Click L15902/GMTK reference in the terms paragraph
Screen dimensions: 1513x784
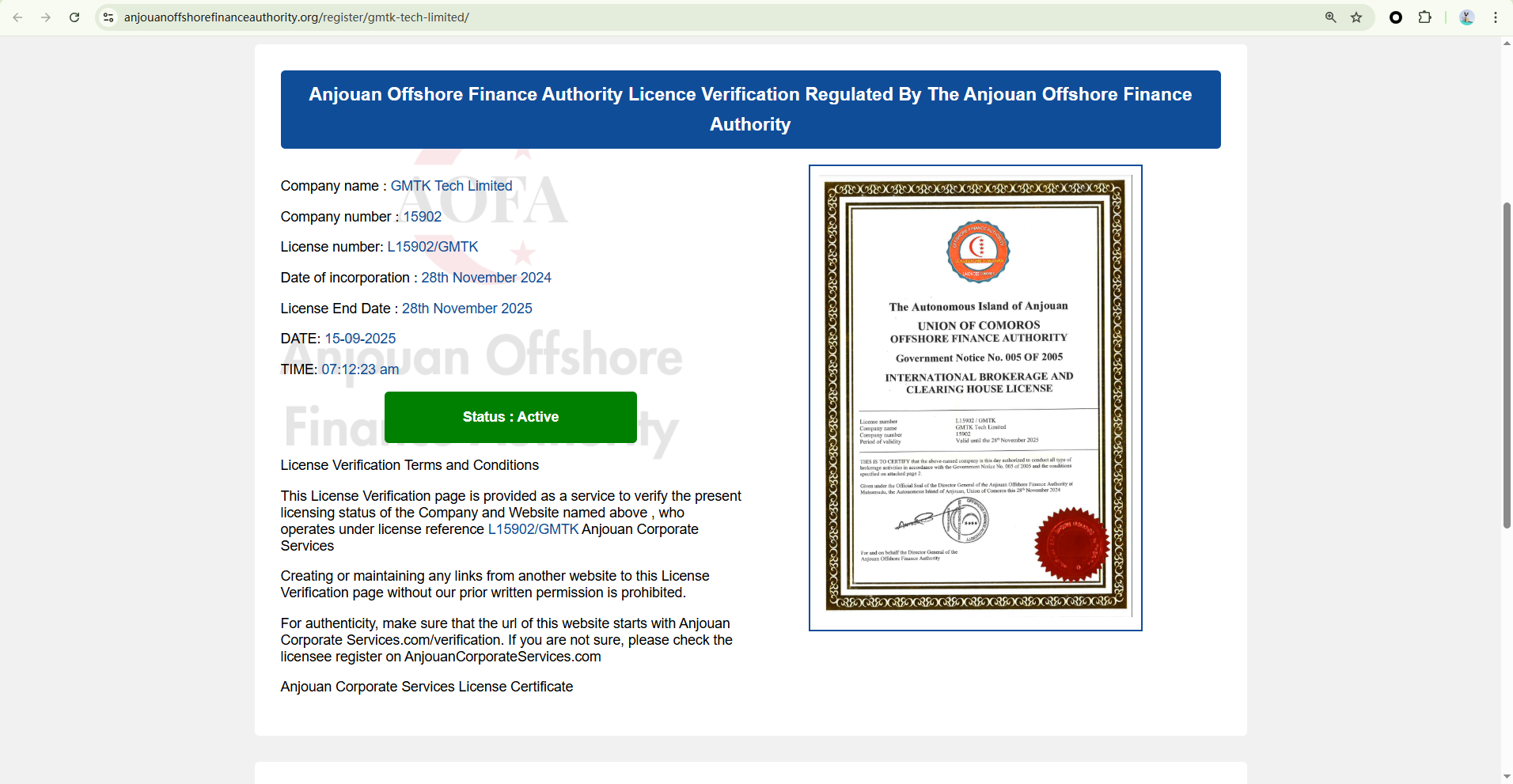point(533,529)
